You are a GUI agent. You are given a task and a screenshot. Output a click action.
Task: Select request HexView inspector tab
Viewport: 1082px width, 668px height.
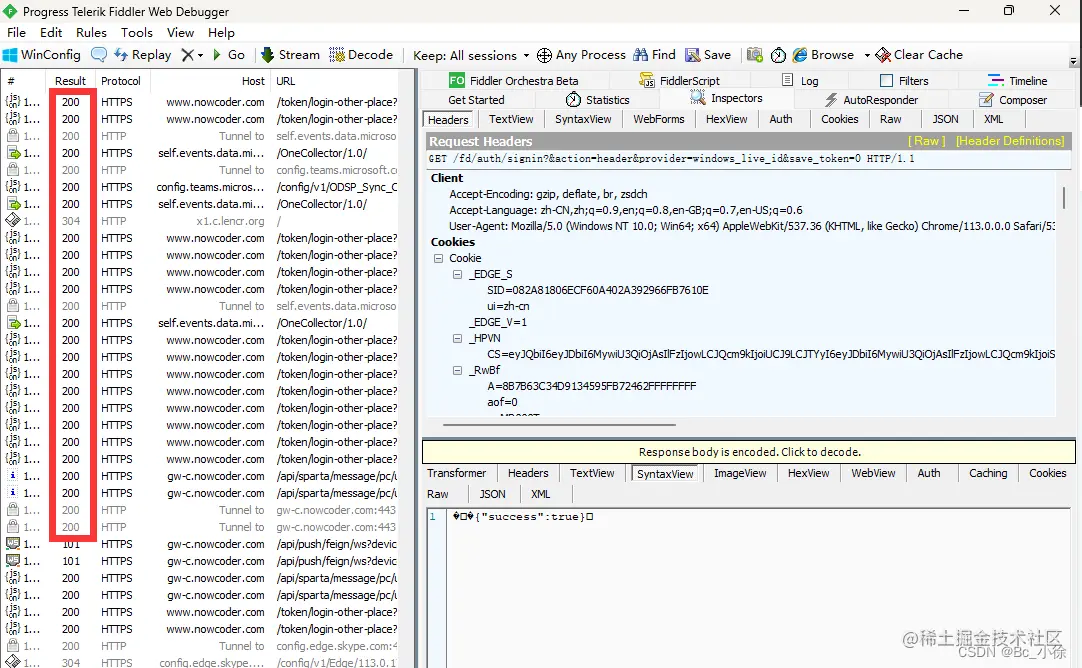(x=727, y=119)
